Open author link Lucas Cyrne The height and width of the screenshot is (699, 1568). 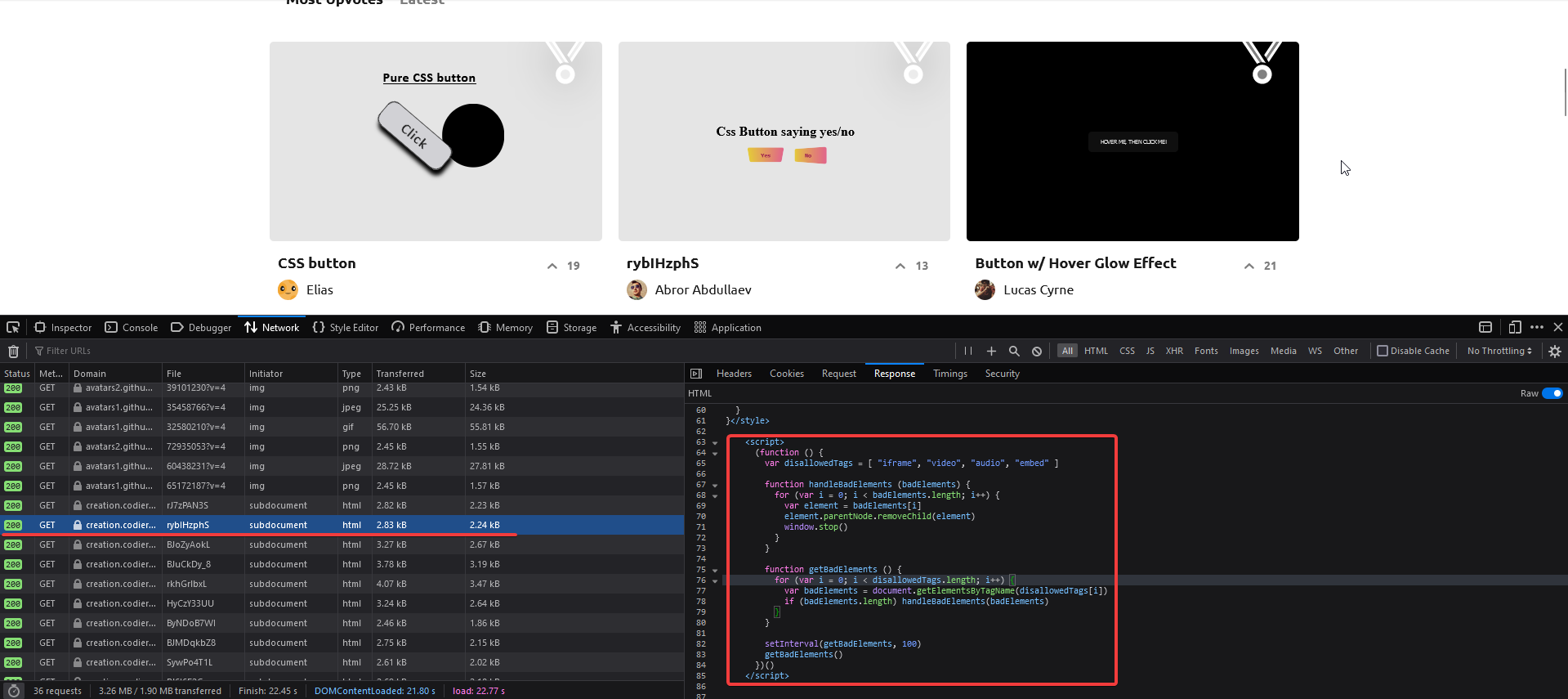coord(1039,289)
